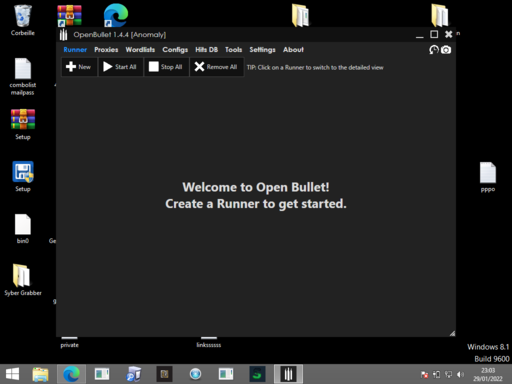The width and height of the screenshot is (512, 384).
Task: Select the private desktop item label
Action: click(69, 345)
